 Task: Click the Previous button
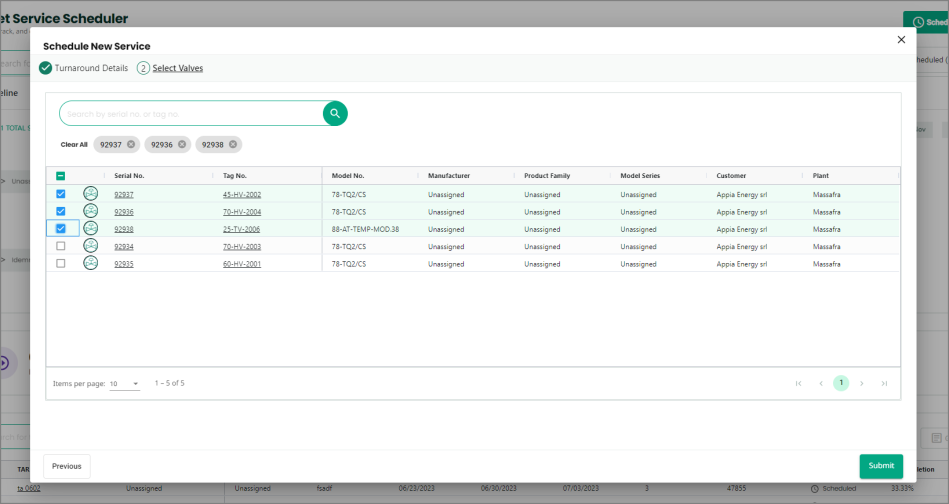click(67, 466)
